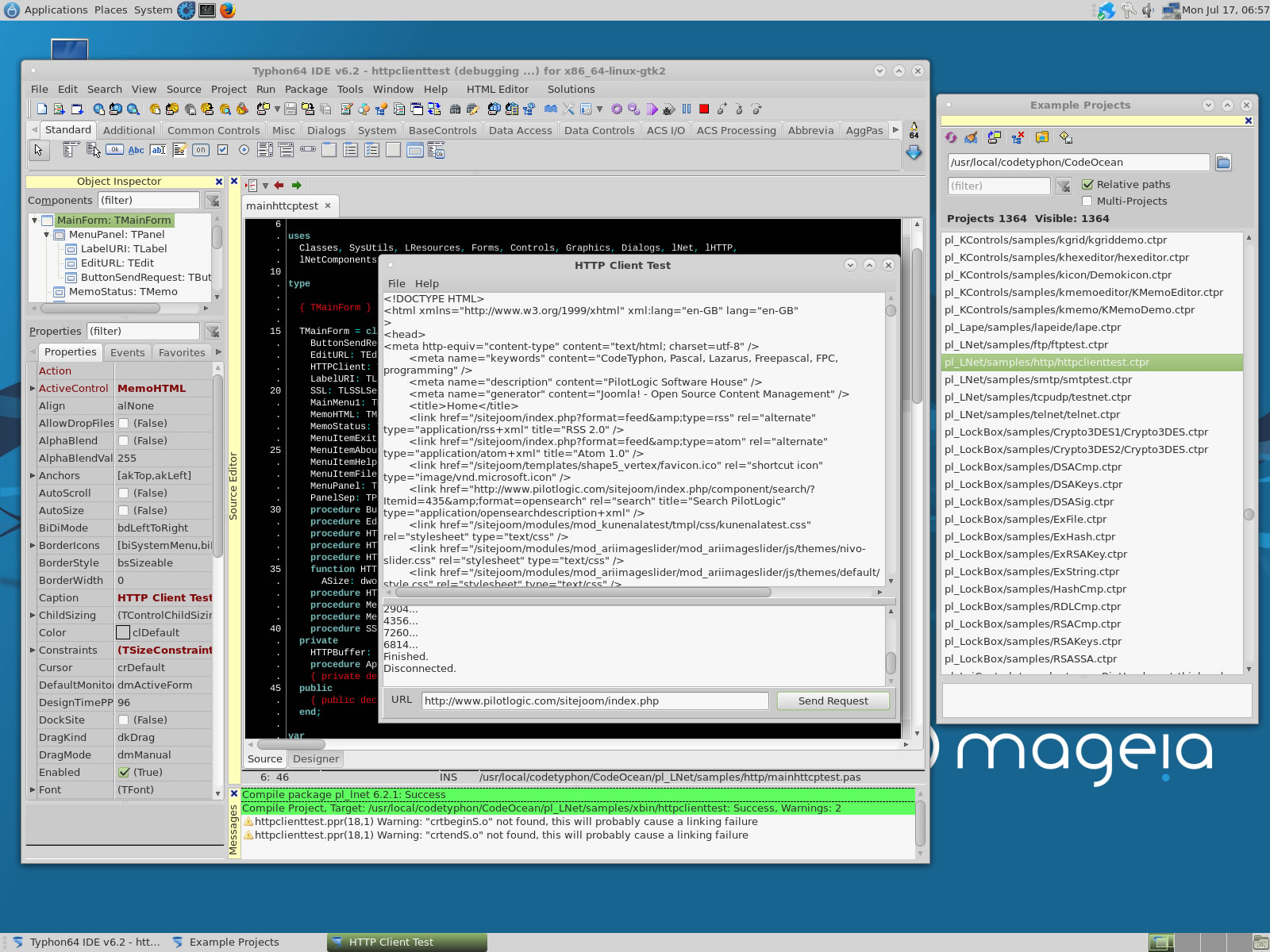Toggle the Enabled property checkbox
The image size is (1270, 952).
(x=124, y=772)
